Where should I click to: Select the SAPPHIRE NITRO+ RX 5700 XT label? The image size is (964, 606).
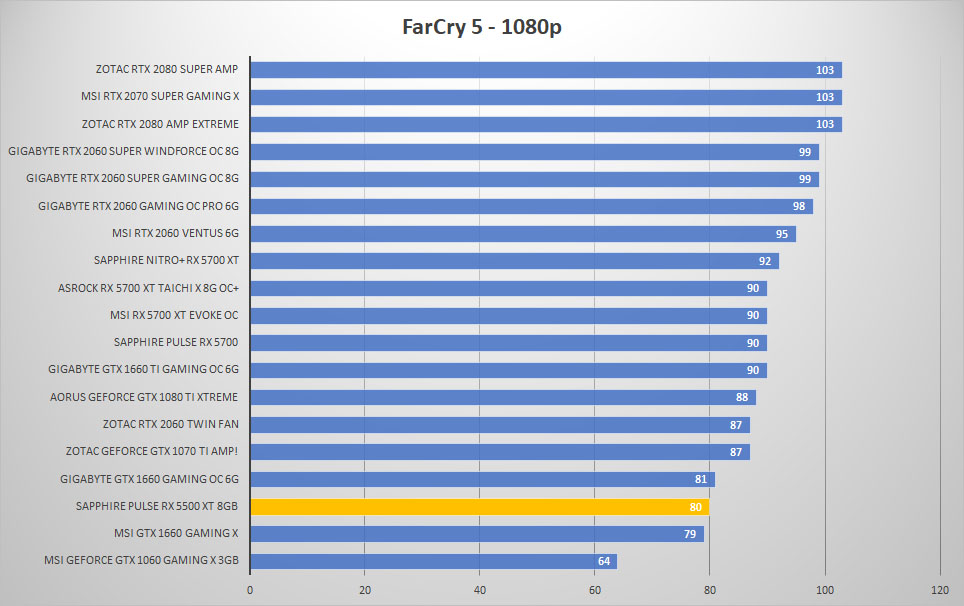pyautogui.click(x=166, y=260)
